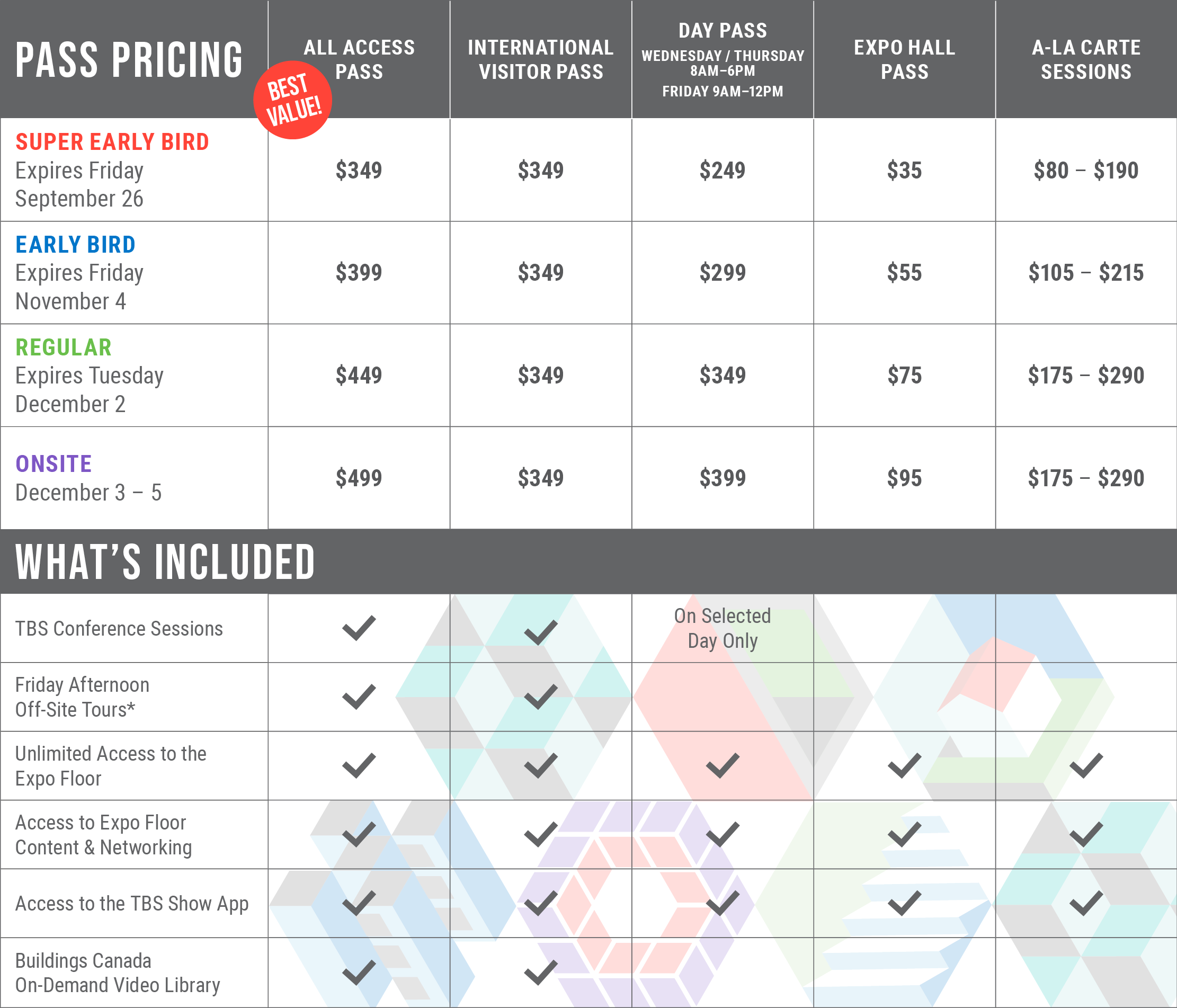Click Expo Hall checkmark for Expo Floor Content
This screenshot has height=1008, width=1177.
point(904,834)
